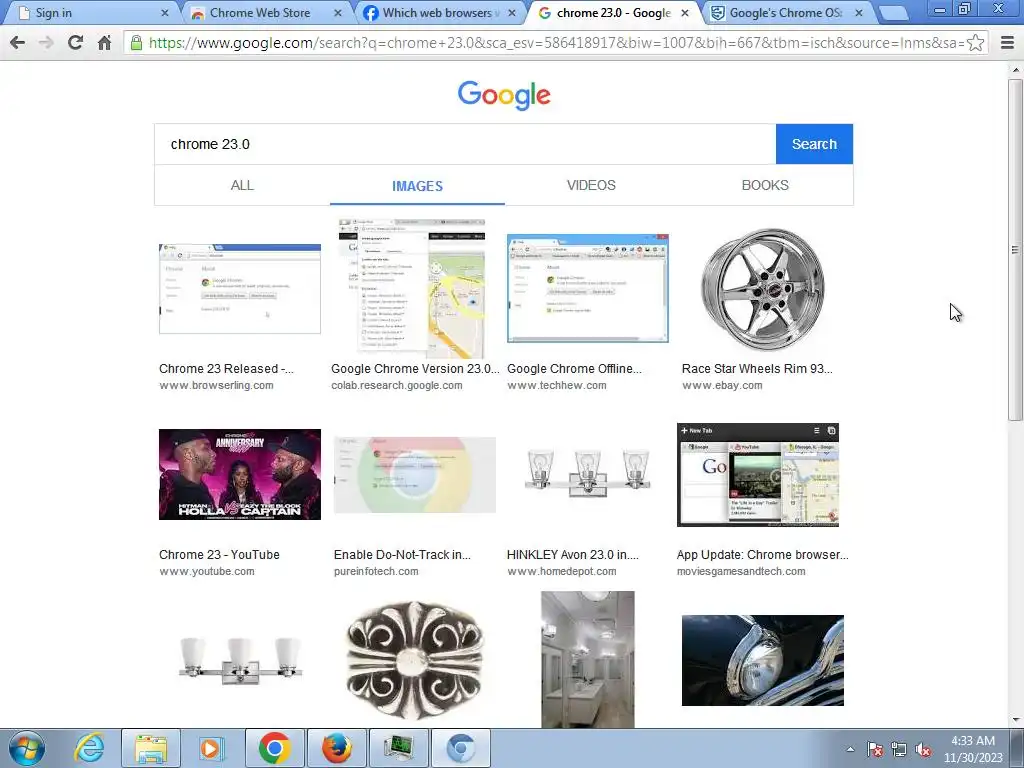Image resolution: width=1024 pixels, height=768 pixels.
Task: Open HINKLEY Avon light fixture image
Action: click(588, 473)
